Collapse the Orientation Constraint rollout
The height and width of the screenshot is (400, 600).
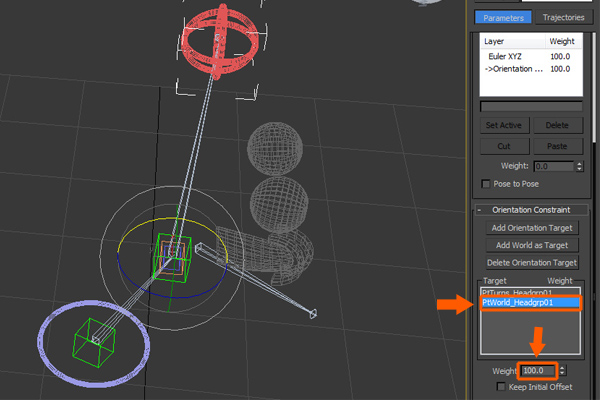click(531, 210)
